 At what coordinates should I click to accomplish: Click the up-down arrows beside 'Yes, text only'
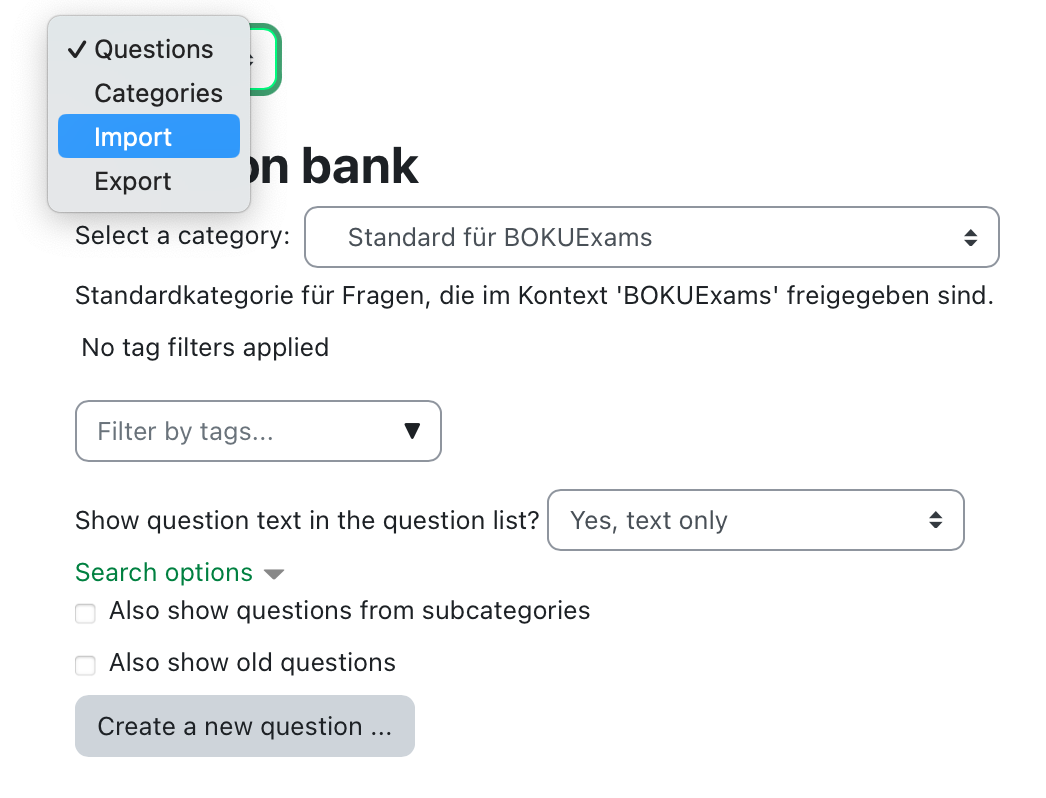click(935, 520)
